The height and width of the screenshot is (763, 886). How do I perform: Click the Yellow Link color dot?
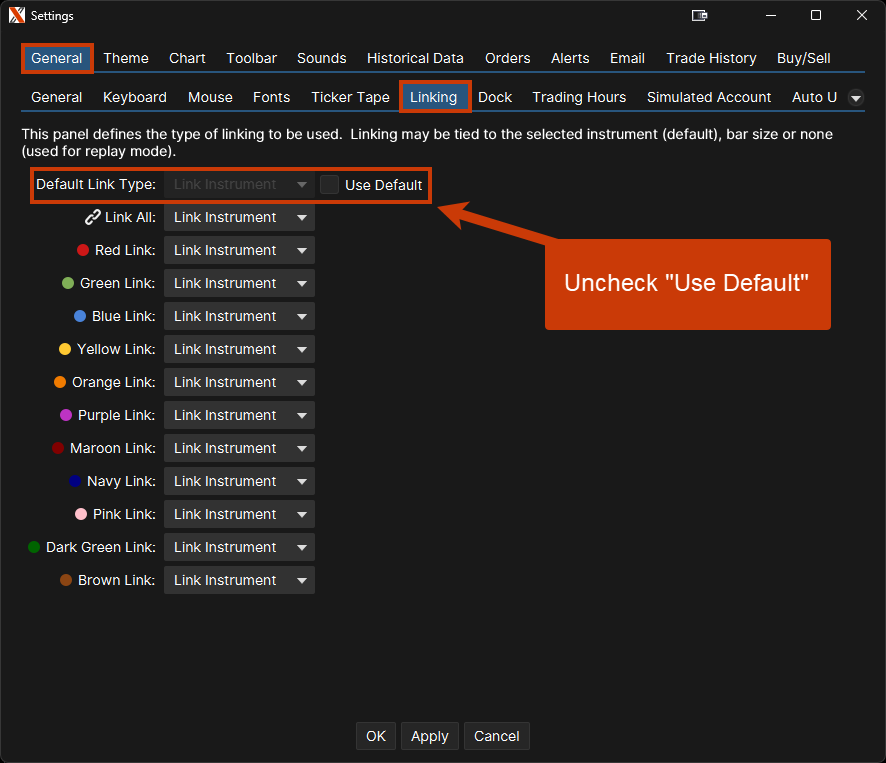[x=65, y=349]
